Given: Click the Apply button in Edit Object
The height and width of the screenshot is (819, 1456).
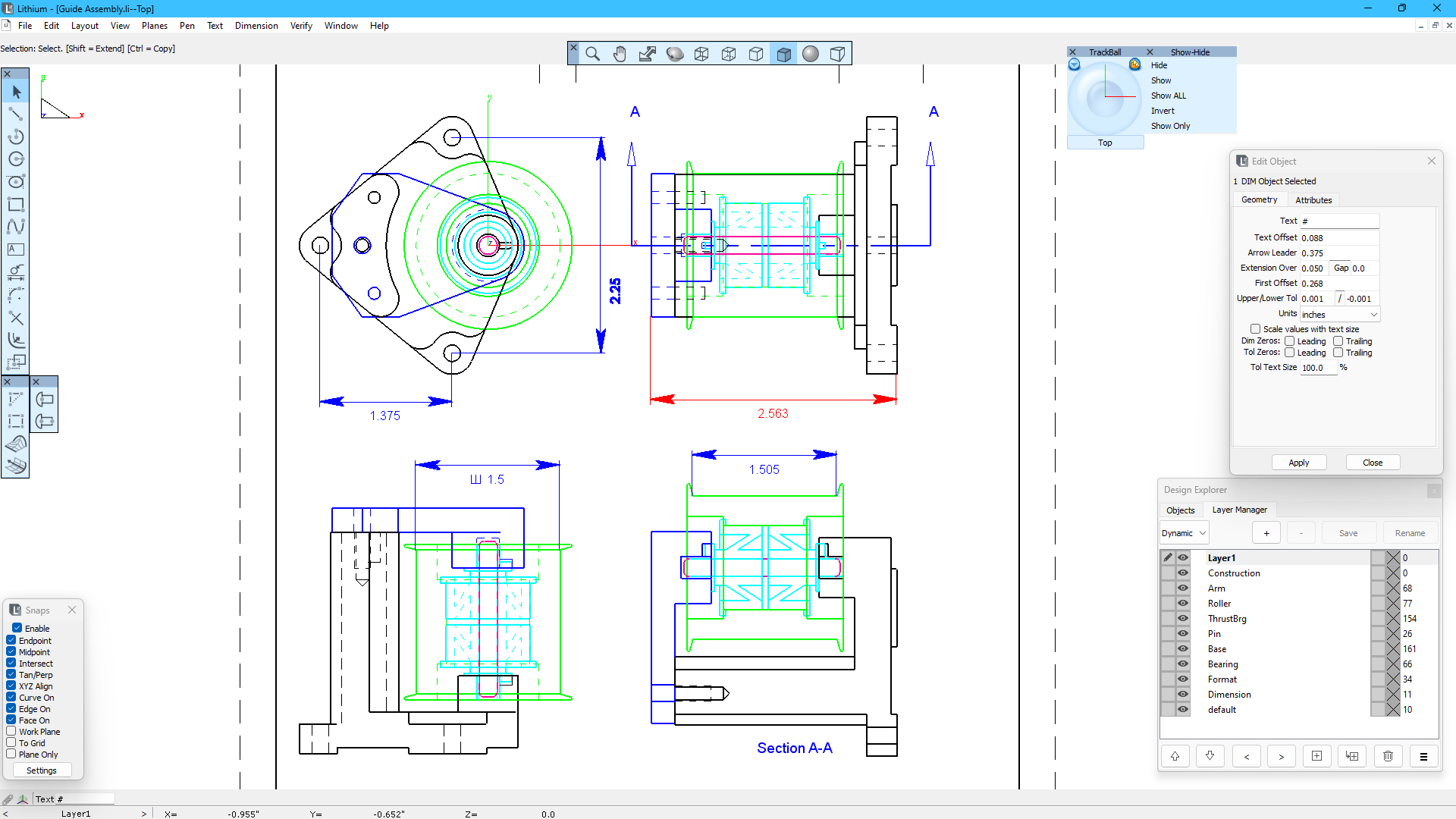Looking at the screenshot, I should point(1298,462).
